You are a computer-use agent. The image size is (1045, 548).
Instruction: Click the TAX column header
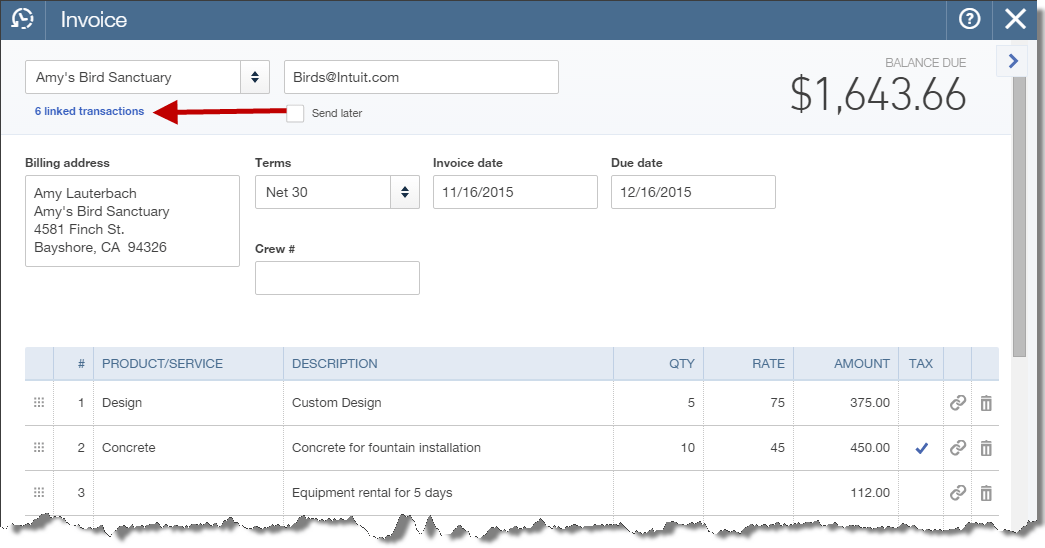point(921,364)
